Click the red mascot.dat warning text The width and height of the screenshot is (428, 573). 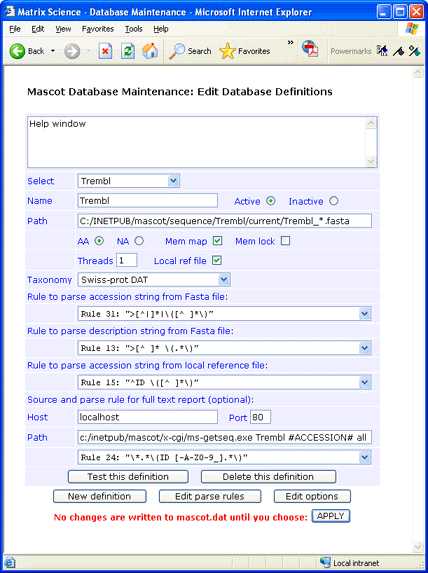pos(181,517)
